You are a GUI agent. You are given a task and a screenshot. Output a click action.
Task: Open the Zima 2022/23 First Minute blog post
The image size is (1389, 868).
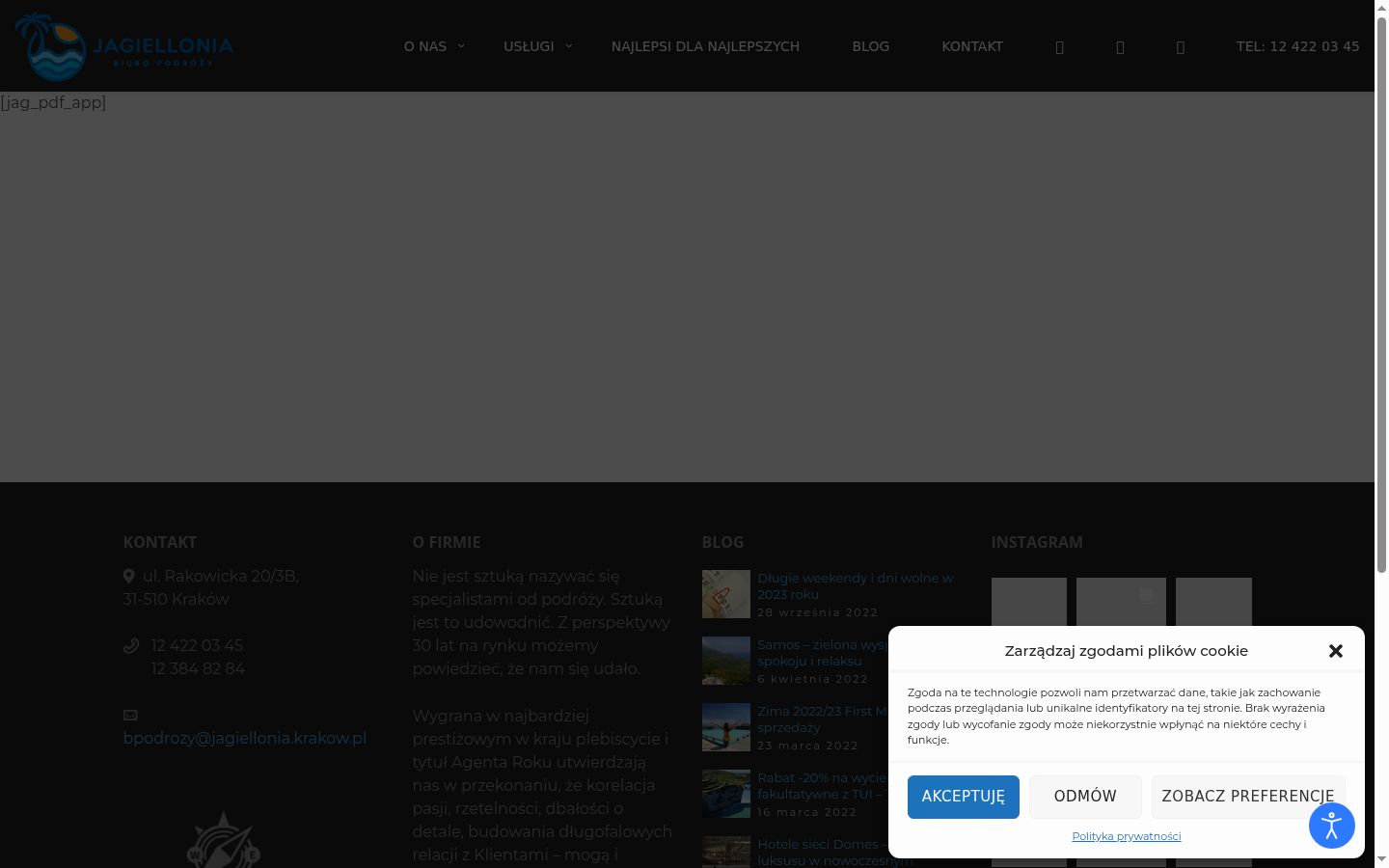pyautogui.click(x=822, y=719)
